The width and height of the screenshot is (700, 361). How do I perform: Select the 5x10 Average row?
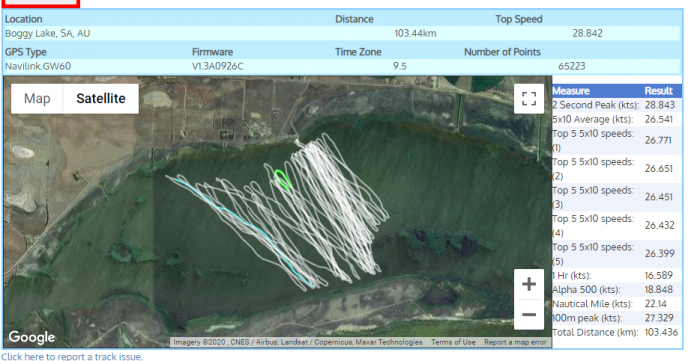(617, 119)
